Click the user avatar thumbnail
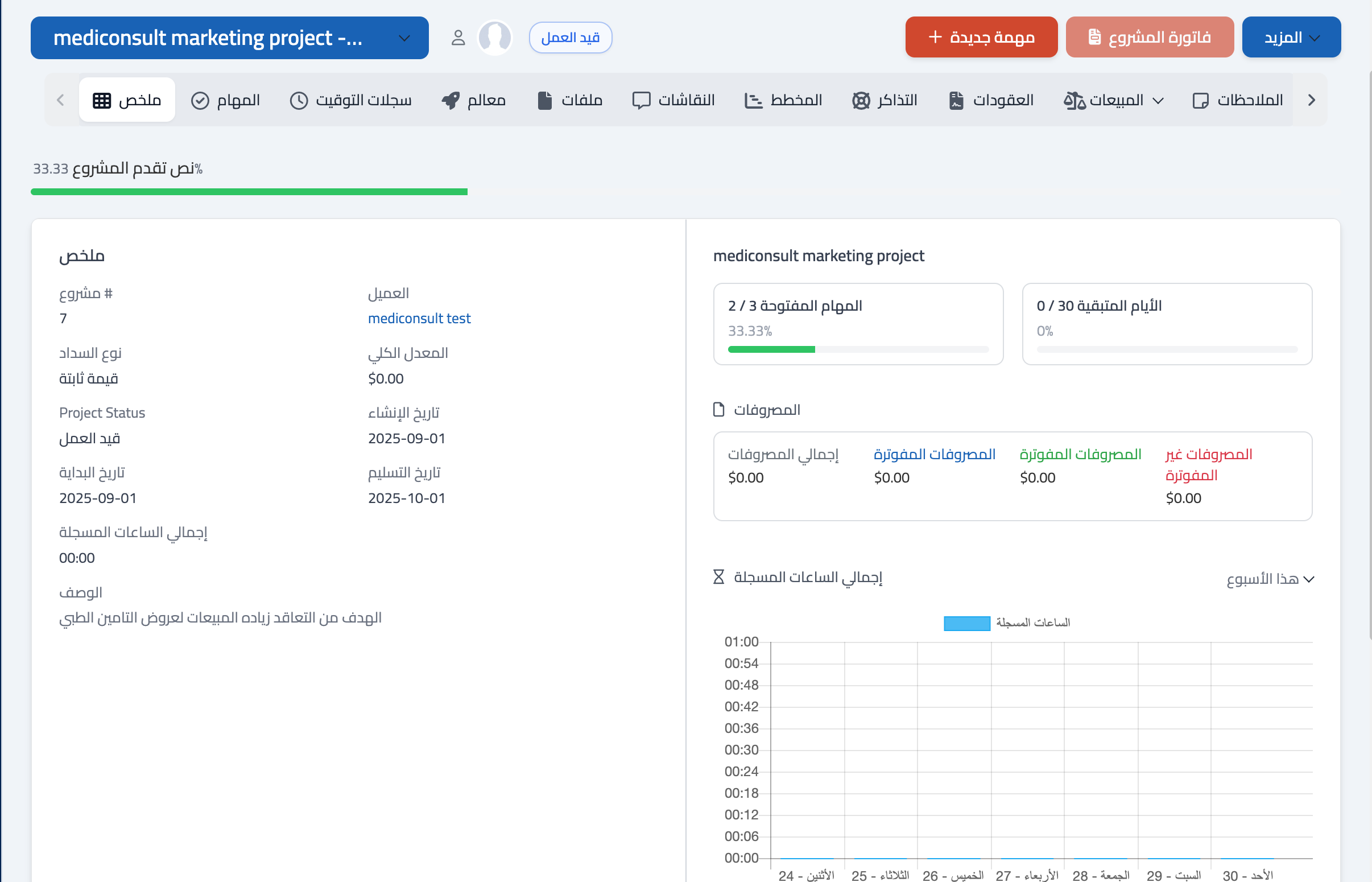This screenshot has height=882, width=1372. click(x=494, y=38)
